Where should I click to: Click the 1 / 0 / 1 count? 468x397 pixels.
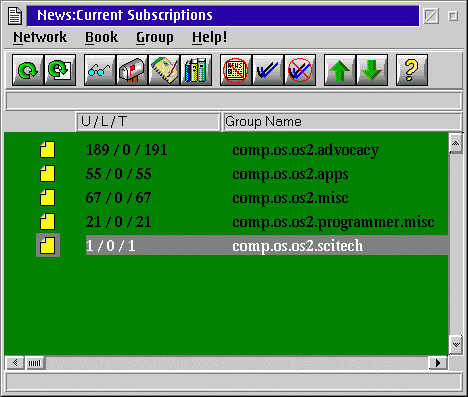tap(111, 246)
